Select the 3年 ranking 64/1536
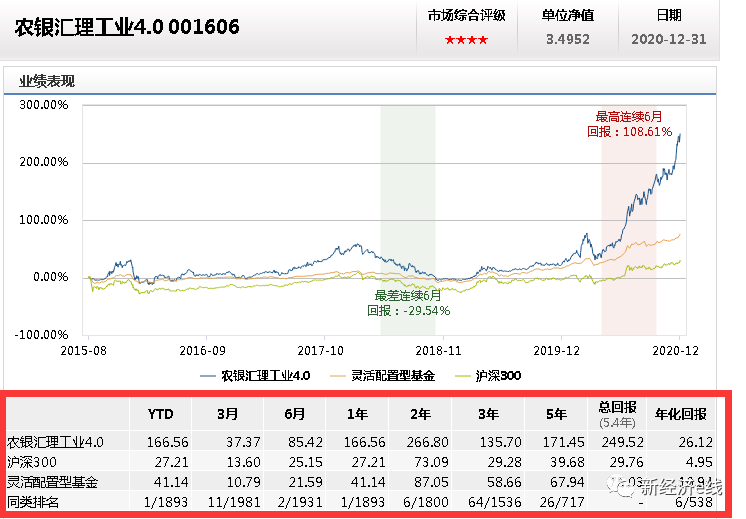The image size is (746, 519). [495, 502]
